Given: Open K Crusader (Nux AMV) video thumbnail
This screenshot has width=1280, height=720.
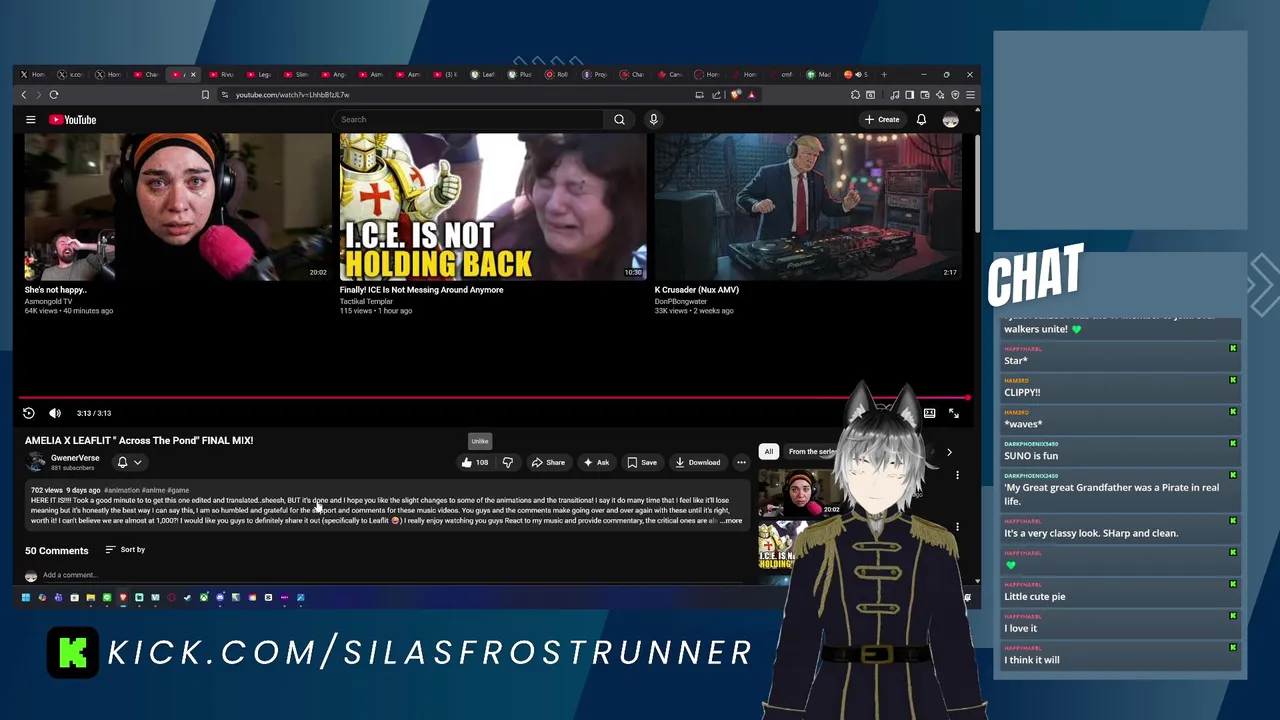Looking at the screenshot, I should 808,207.
